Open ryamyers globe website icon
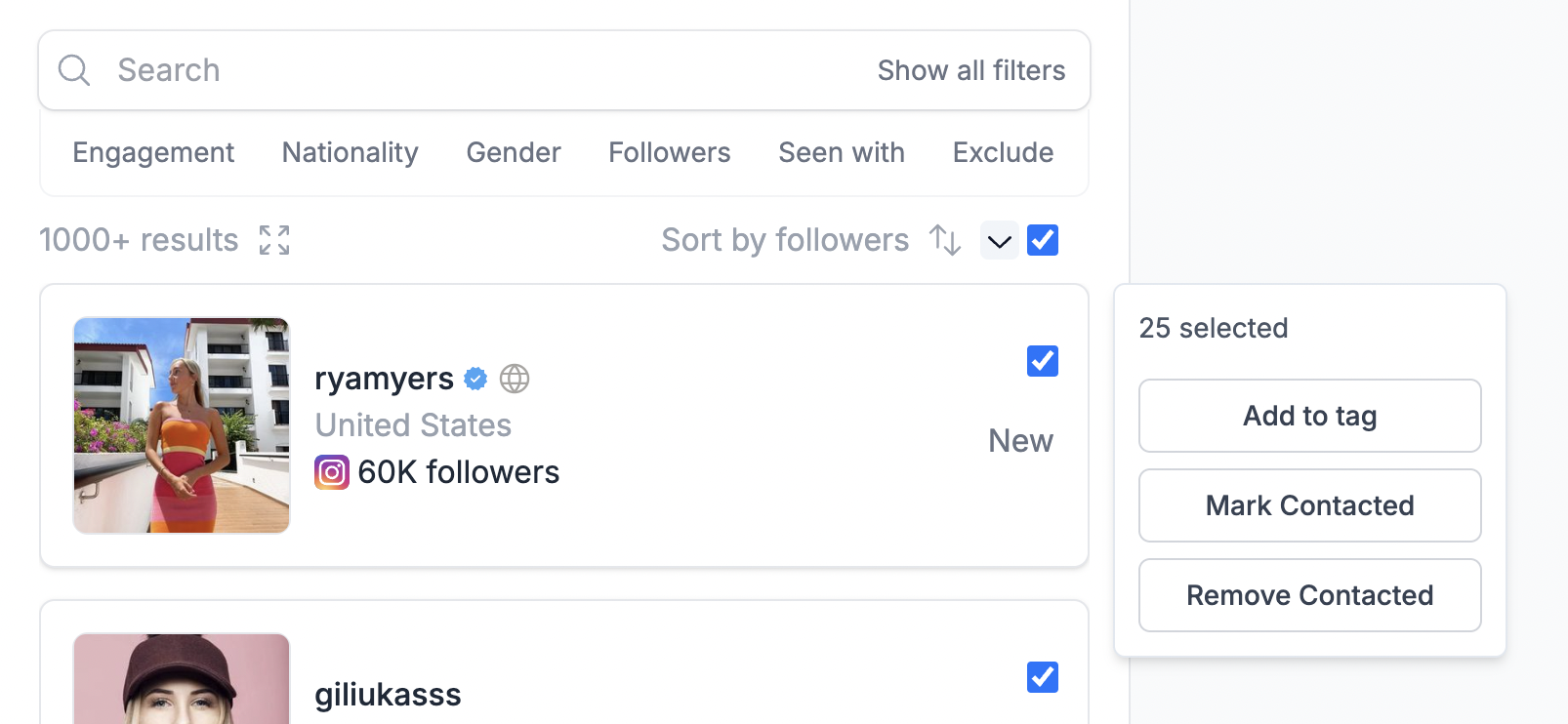 click(515, 379)
